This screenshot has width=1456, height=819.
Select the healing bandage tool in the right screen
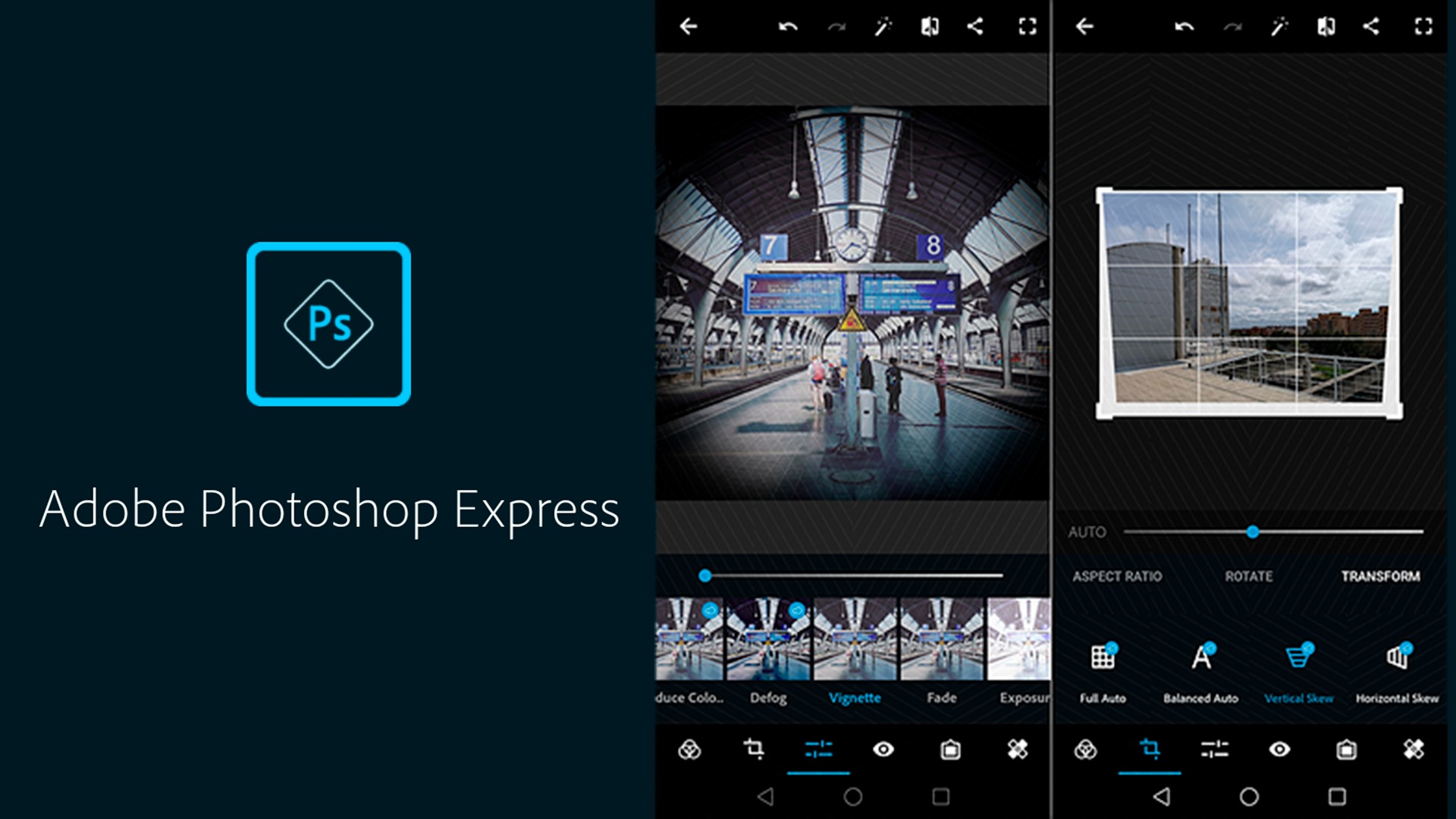[1414, 749]
